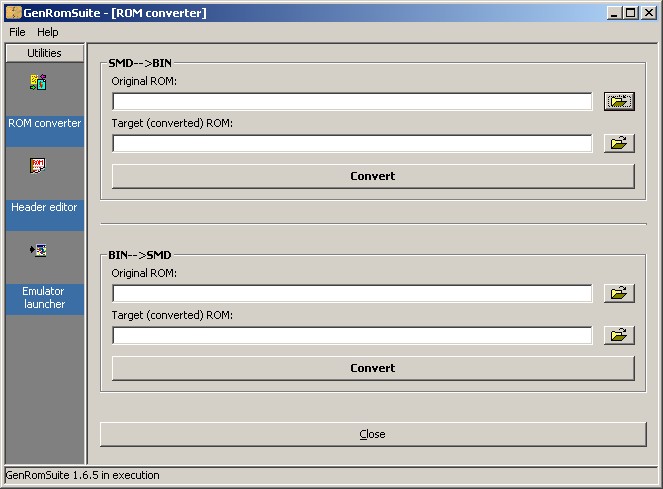Focus BIN-->SMD Original ROM input field

tap(352, 293)
